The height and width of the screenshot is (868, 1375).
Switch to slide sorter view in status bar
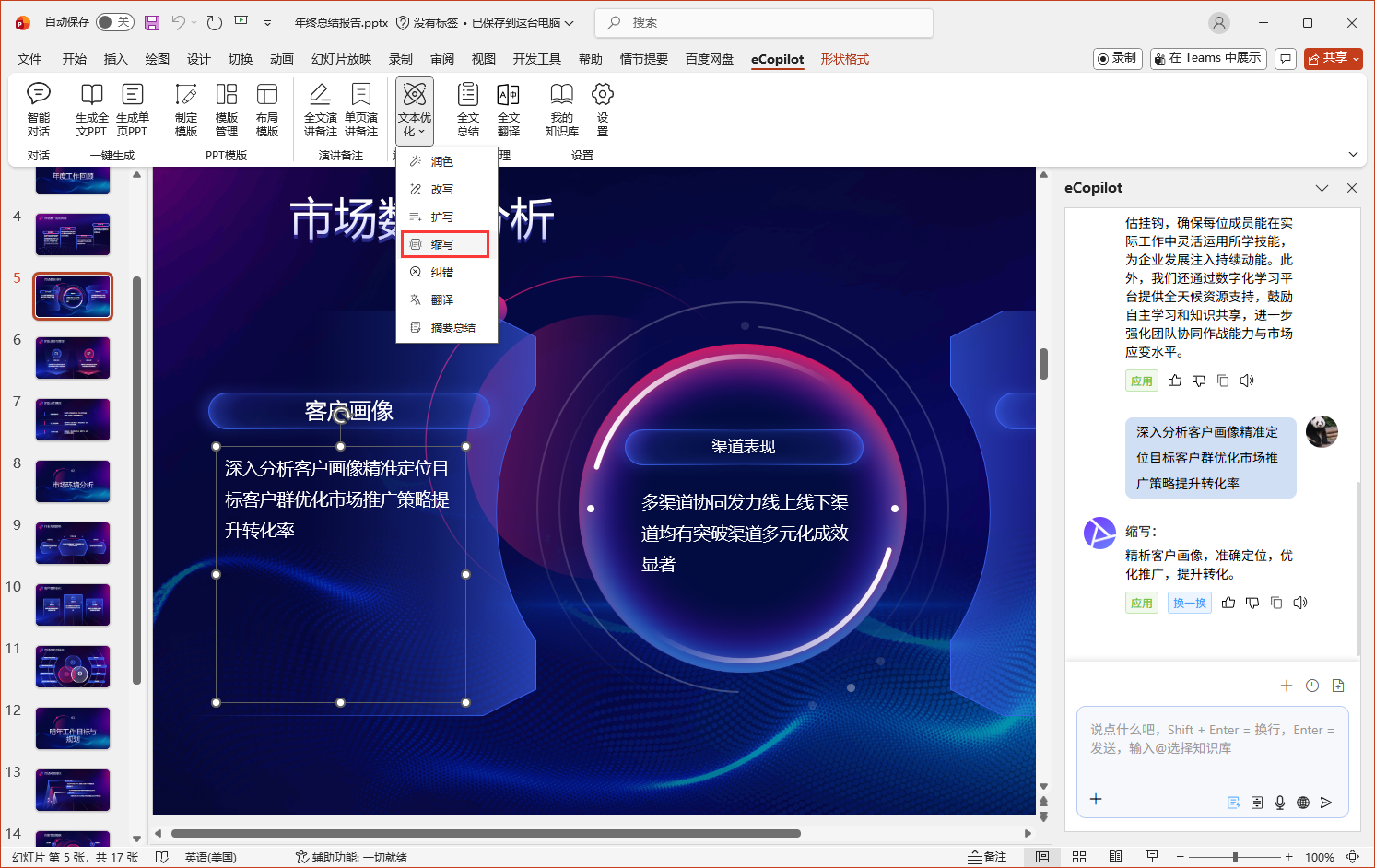tap(1079, 857)
